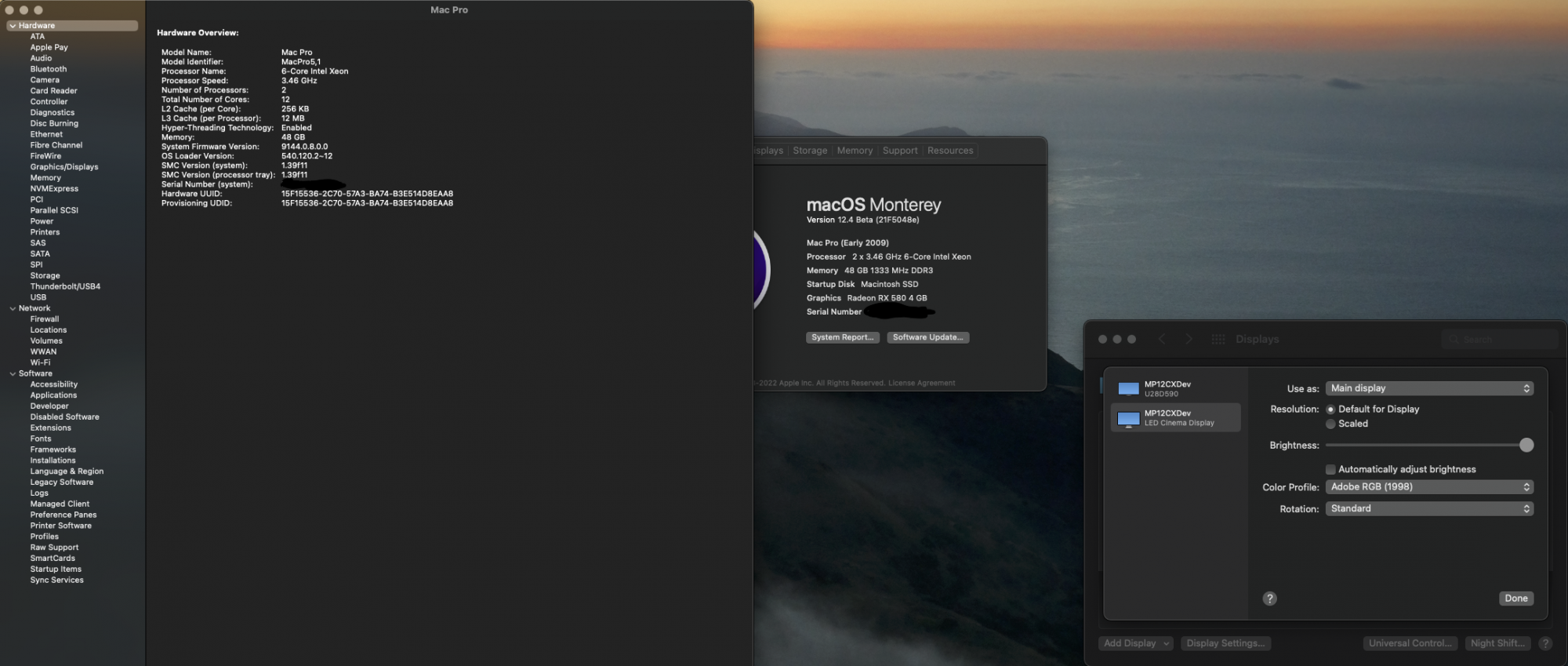
Task: Select Language & Region in the sidebar
Action: point(67,471)
